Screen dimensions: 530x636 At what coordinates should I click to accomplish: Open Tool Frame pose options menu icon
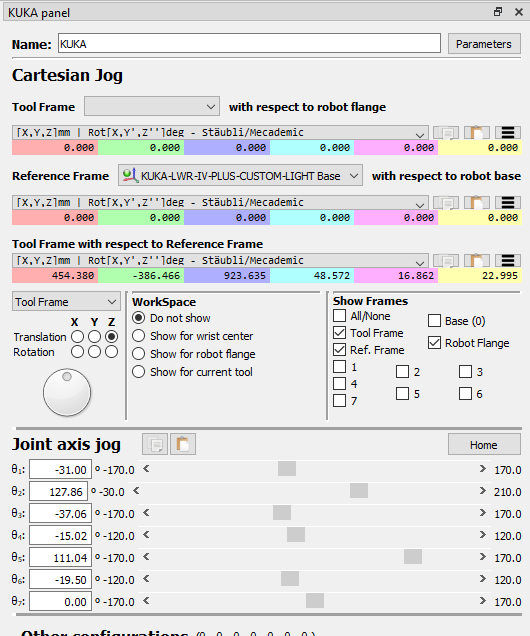point(508,132)
